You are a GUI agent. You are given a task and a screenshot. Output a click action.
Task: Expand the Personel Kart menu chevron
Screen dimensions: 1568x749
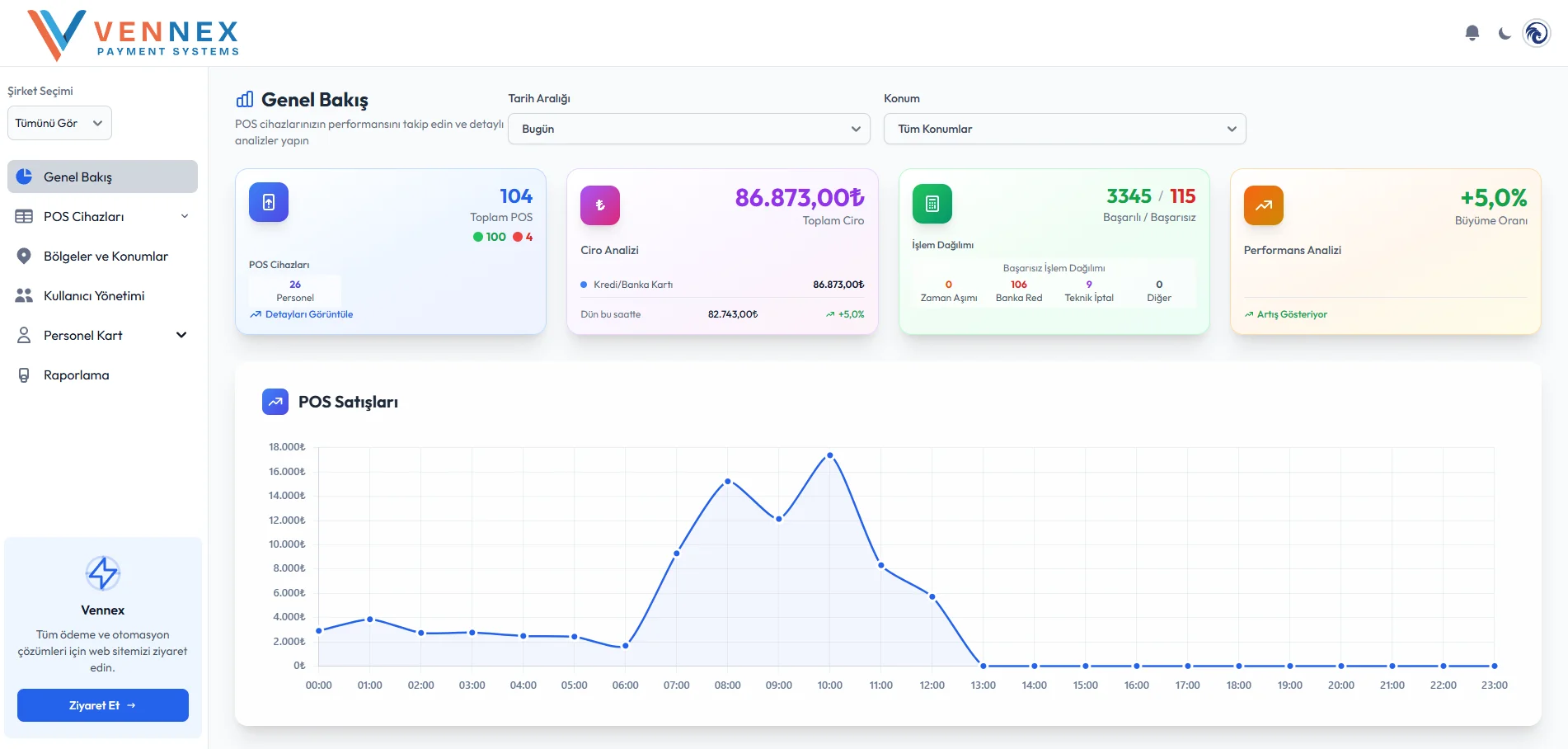point(181,335)
